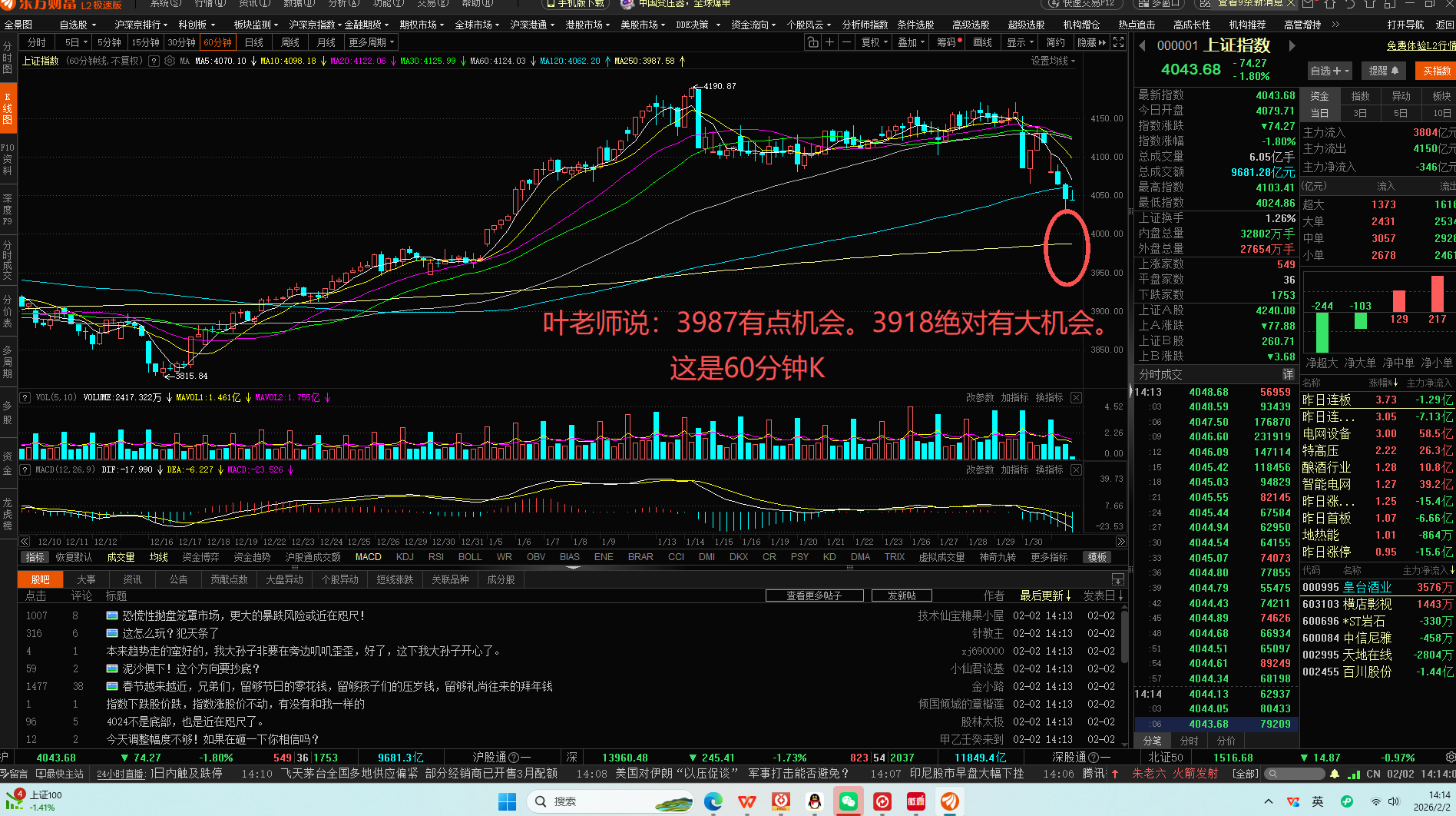This screenshot has height=816, width=1456.
Task: Click the 发新帖 button
Action: [x=902, y=595]
